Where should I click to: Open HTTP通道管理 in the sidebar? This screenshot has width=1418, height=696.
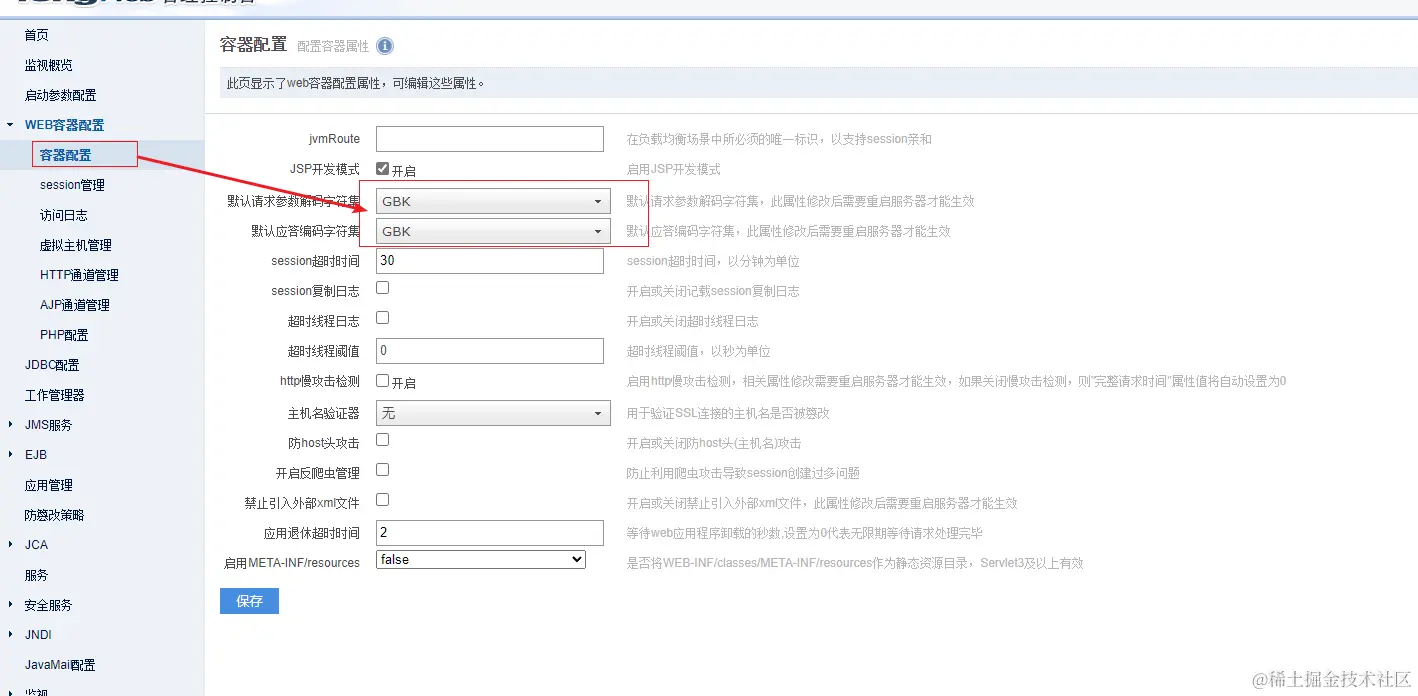point(79,275)
